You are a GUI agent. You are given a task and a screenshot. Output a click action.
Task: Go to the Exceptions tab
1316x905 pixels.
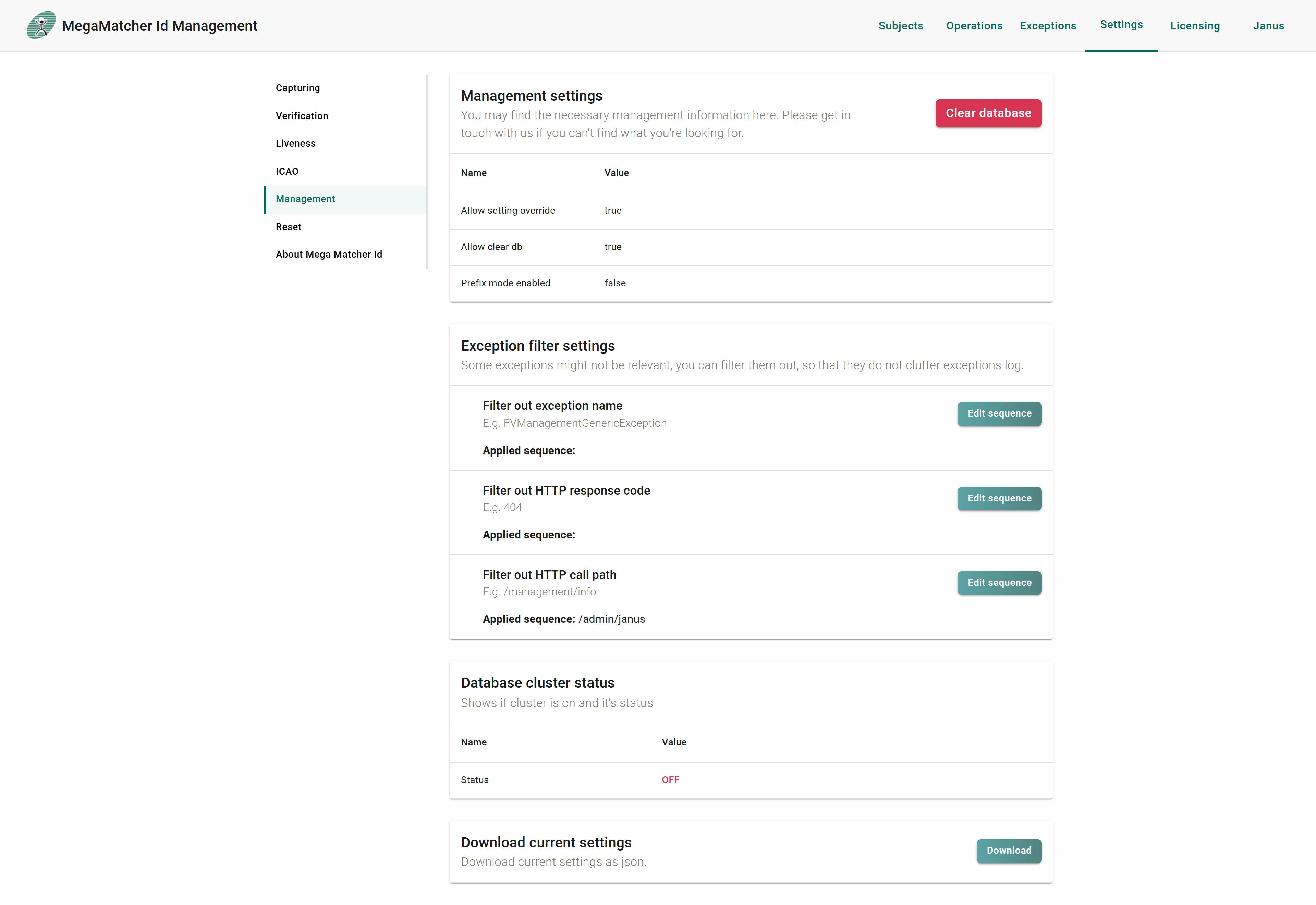(x=1048, y=26)
